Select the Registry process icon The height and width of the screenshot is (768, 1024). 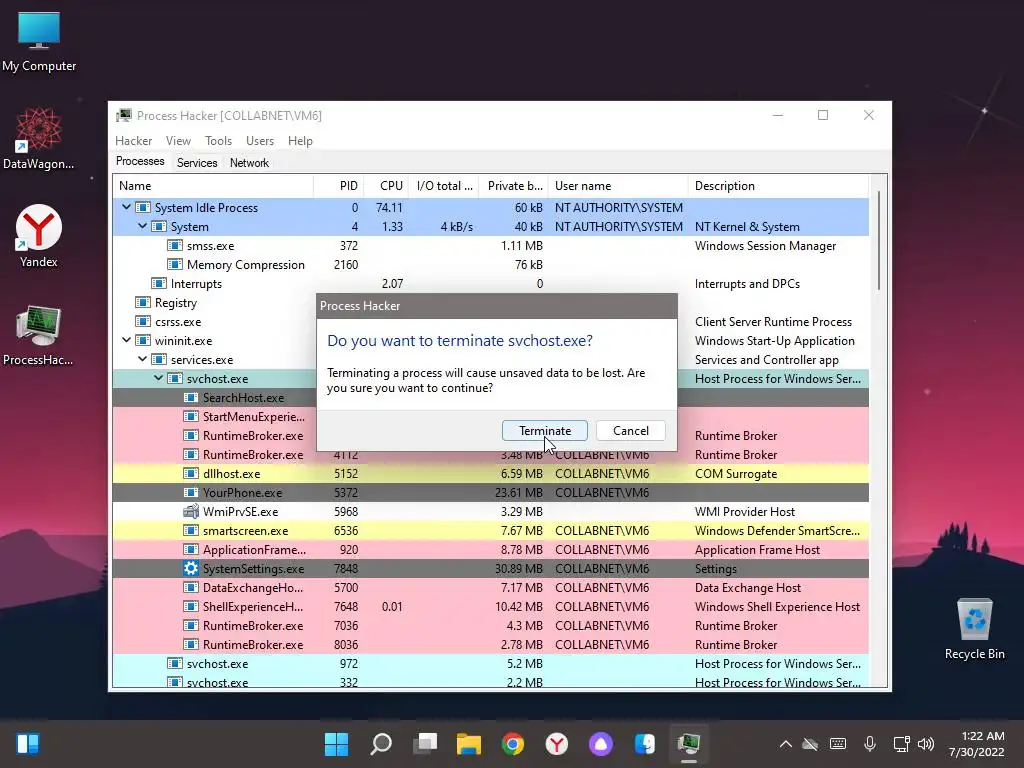142,302
